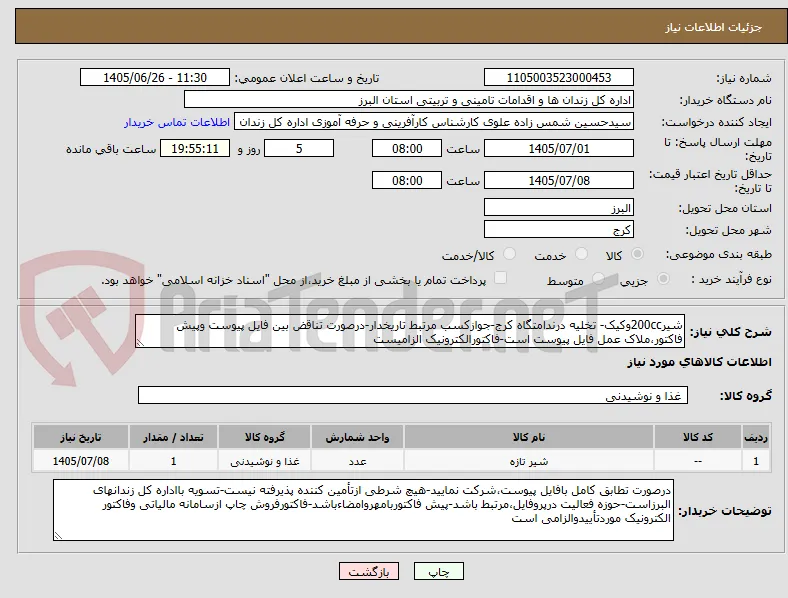
Task: Click the row number cell 1 under ردیف
Action: coord(755,461)
